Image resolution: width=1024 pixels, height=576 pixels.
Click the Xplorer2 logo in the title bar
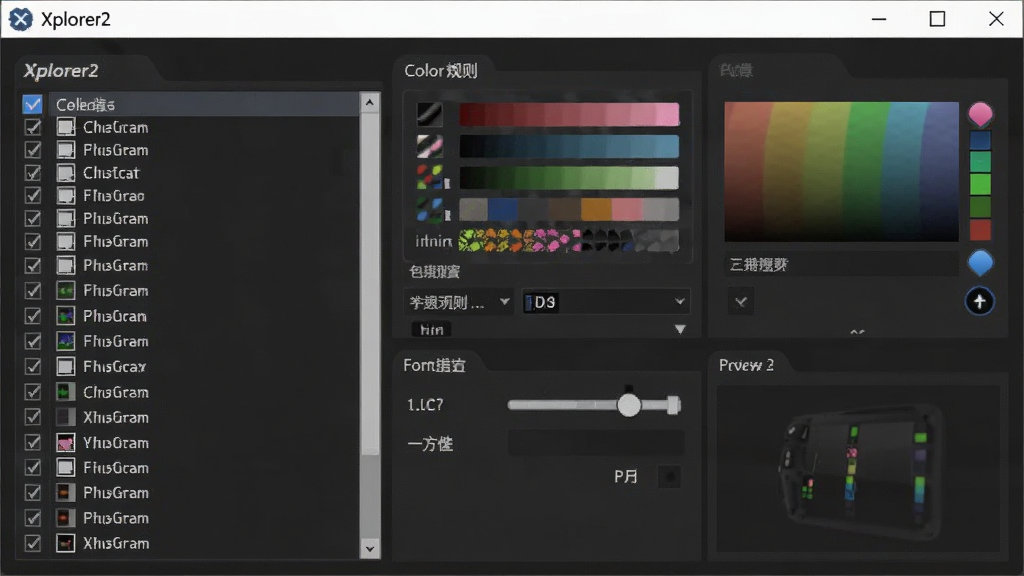coord(20,19)
